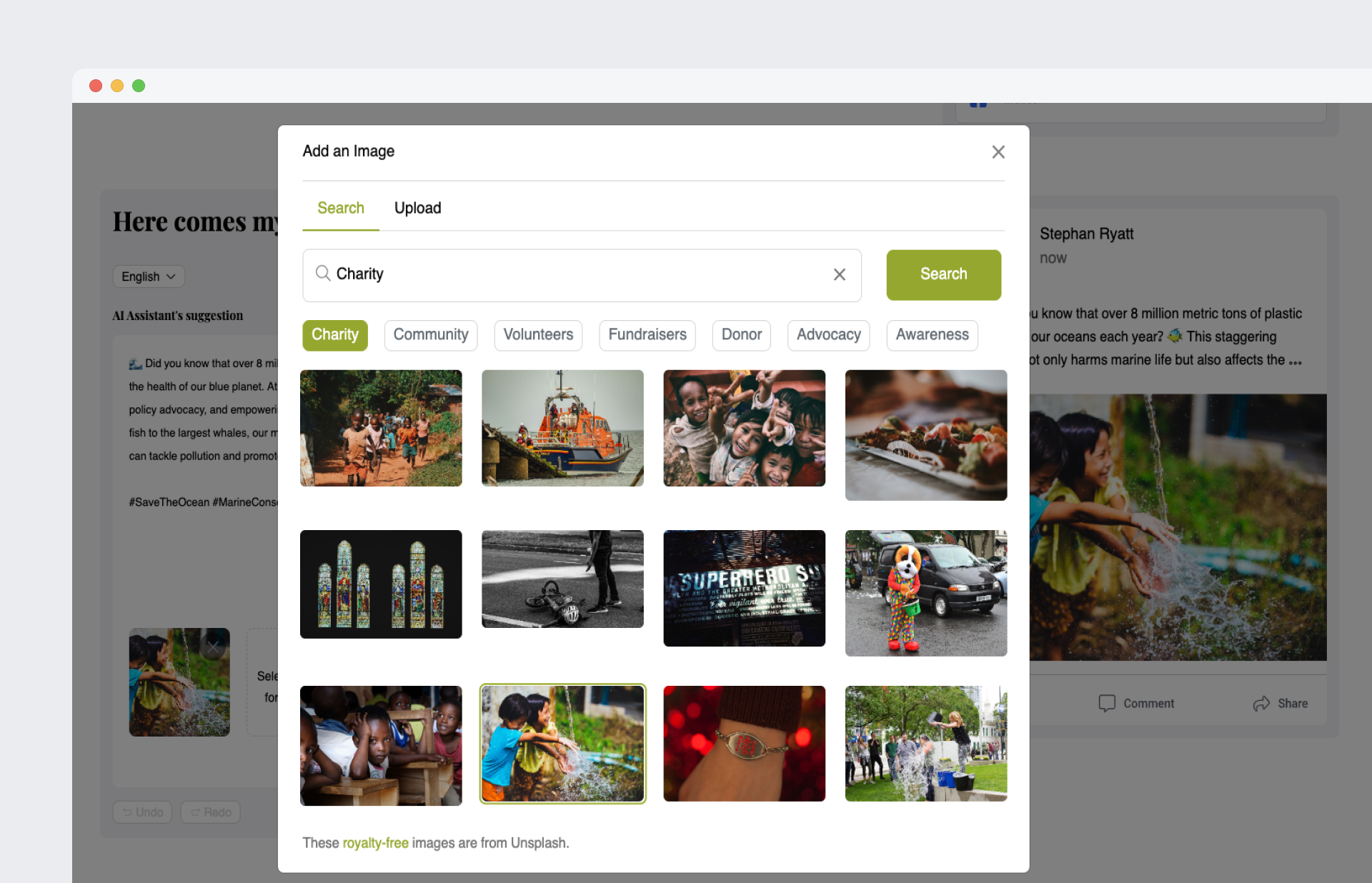Choose the Fundraisers category chip
The image size is (1372, 883).
click(647, 335)
